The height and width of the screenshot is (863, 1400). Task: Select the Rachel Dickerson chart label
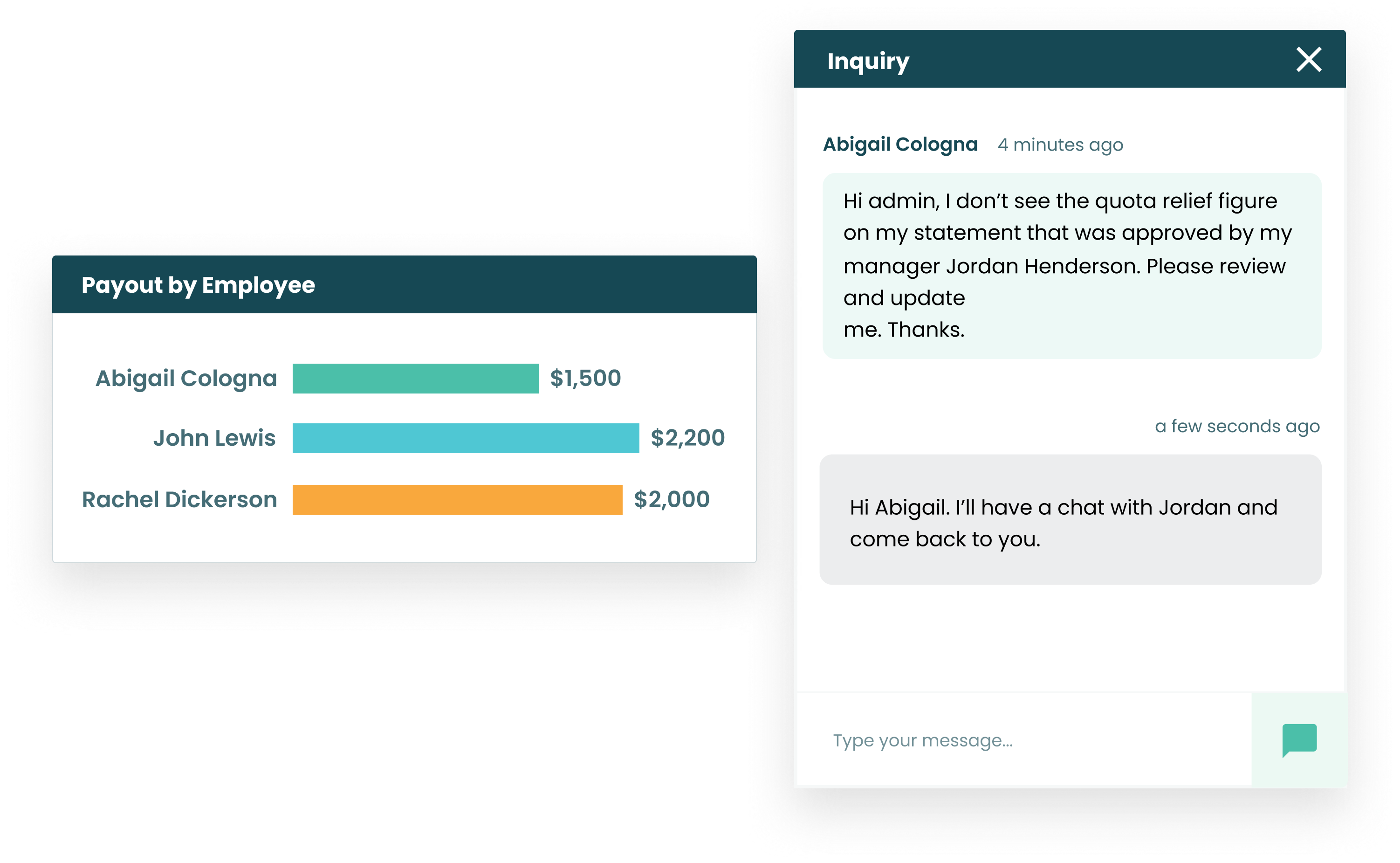tap(179, 499)
